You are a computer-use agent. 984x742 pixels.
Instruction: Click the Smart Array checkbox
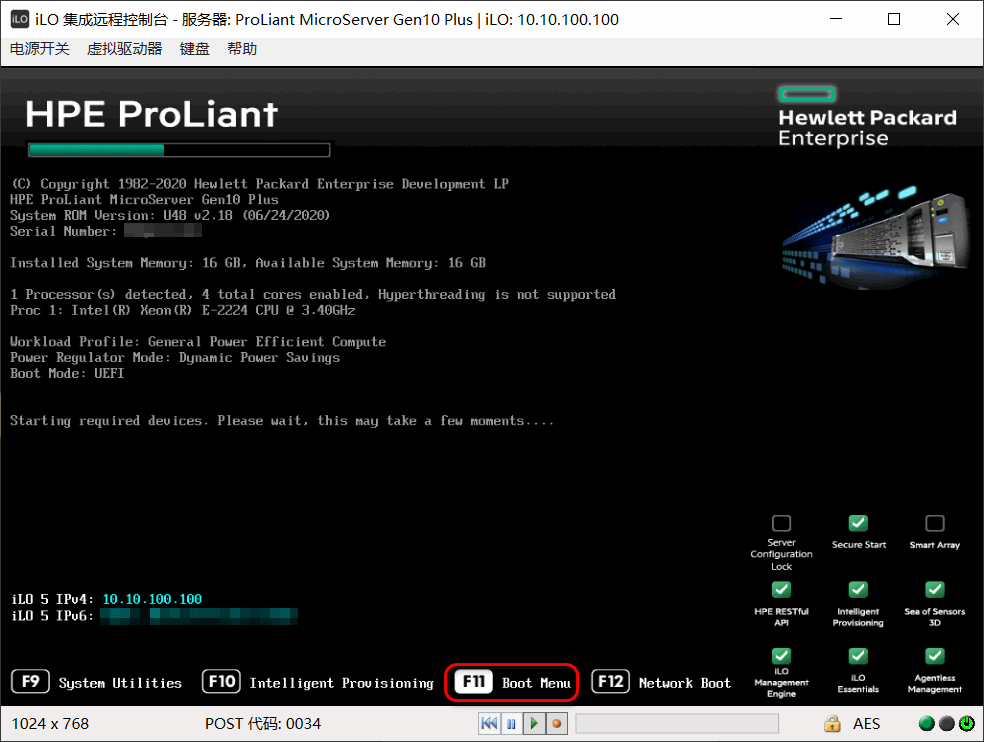coord(934,524)
